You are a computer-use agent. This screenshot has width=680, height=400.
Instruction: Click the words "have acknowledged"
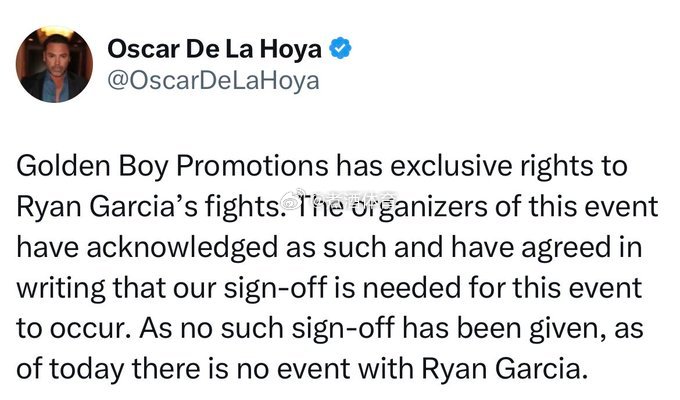(x=149, y=248)
